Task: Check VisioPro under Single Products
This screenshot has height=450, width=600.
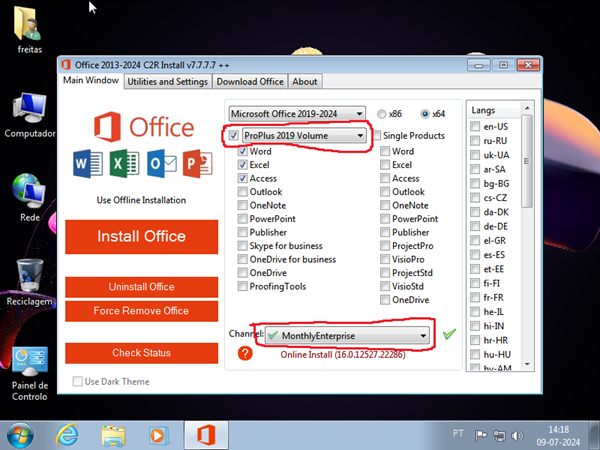Action: point(385,259)
